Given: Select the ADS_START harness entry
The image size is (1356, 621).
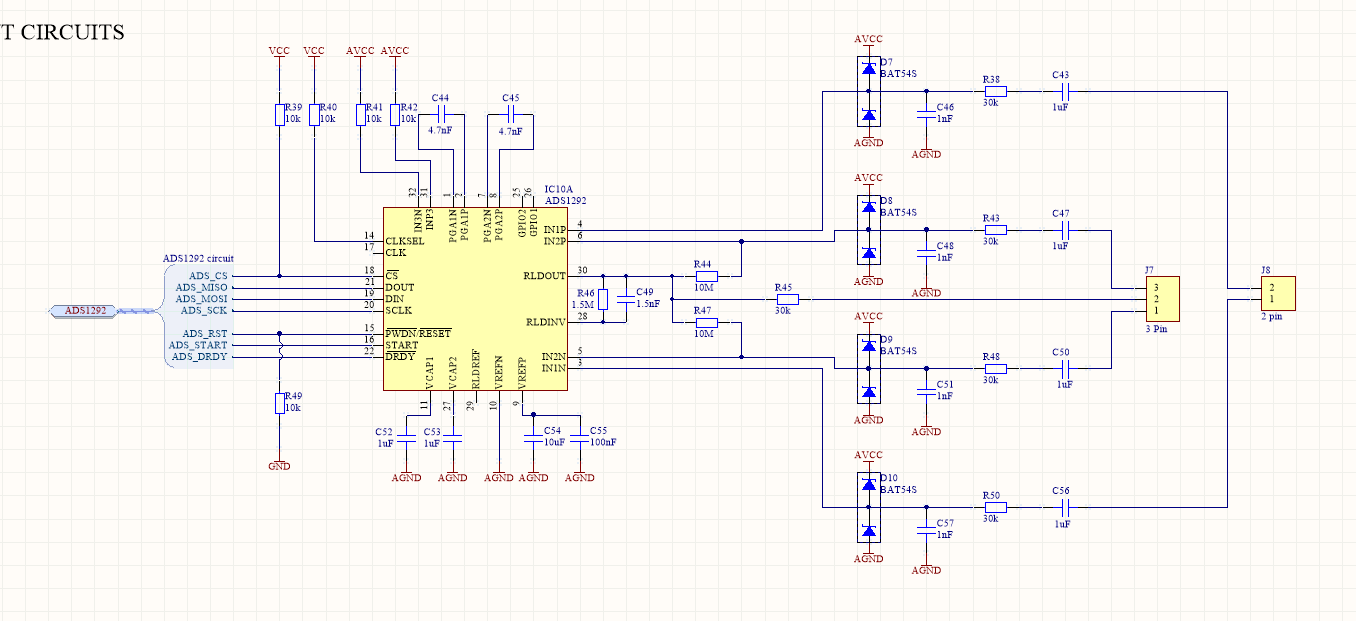Looking at the screenshot, I should pos(200,345).
